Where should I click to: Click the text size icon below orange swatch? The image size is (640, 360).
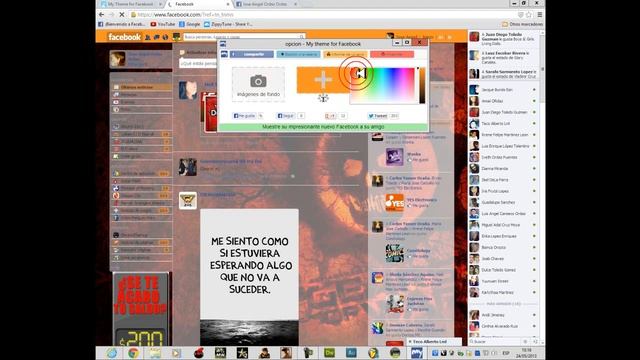323,98
